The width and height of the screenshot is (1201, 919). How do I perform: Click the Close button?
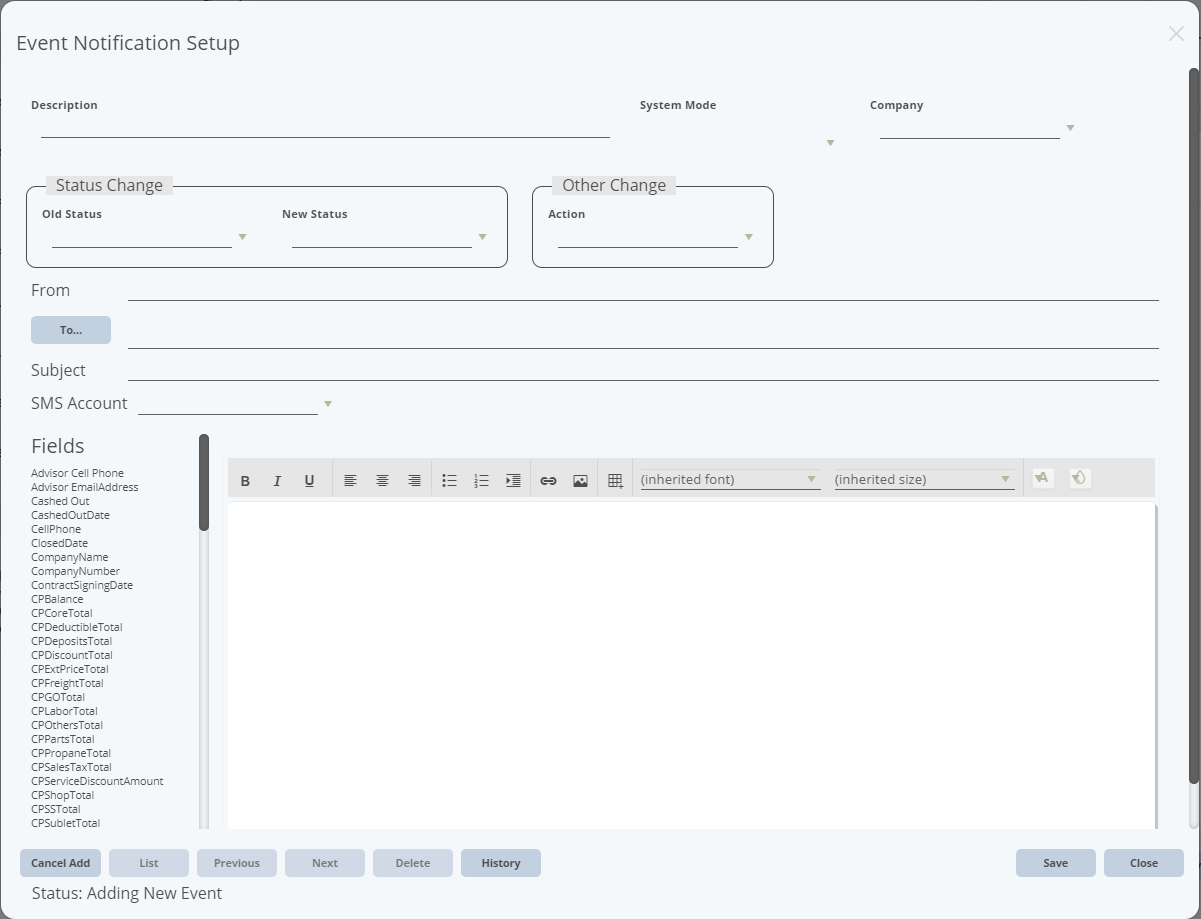click(x=1144, y=863)
